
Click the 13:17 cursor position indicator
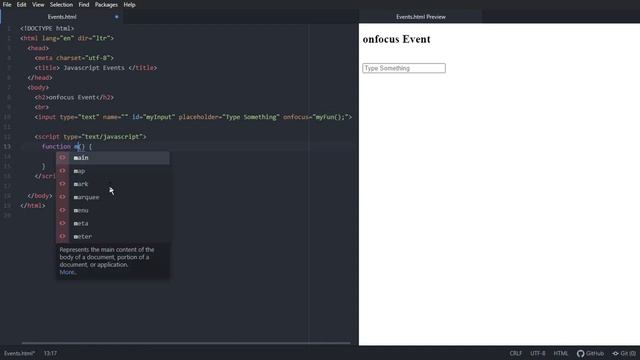50,353
